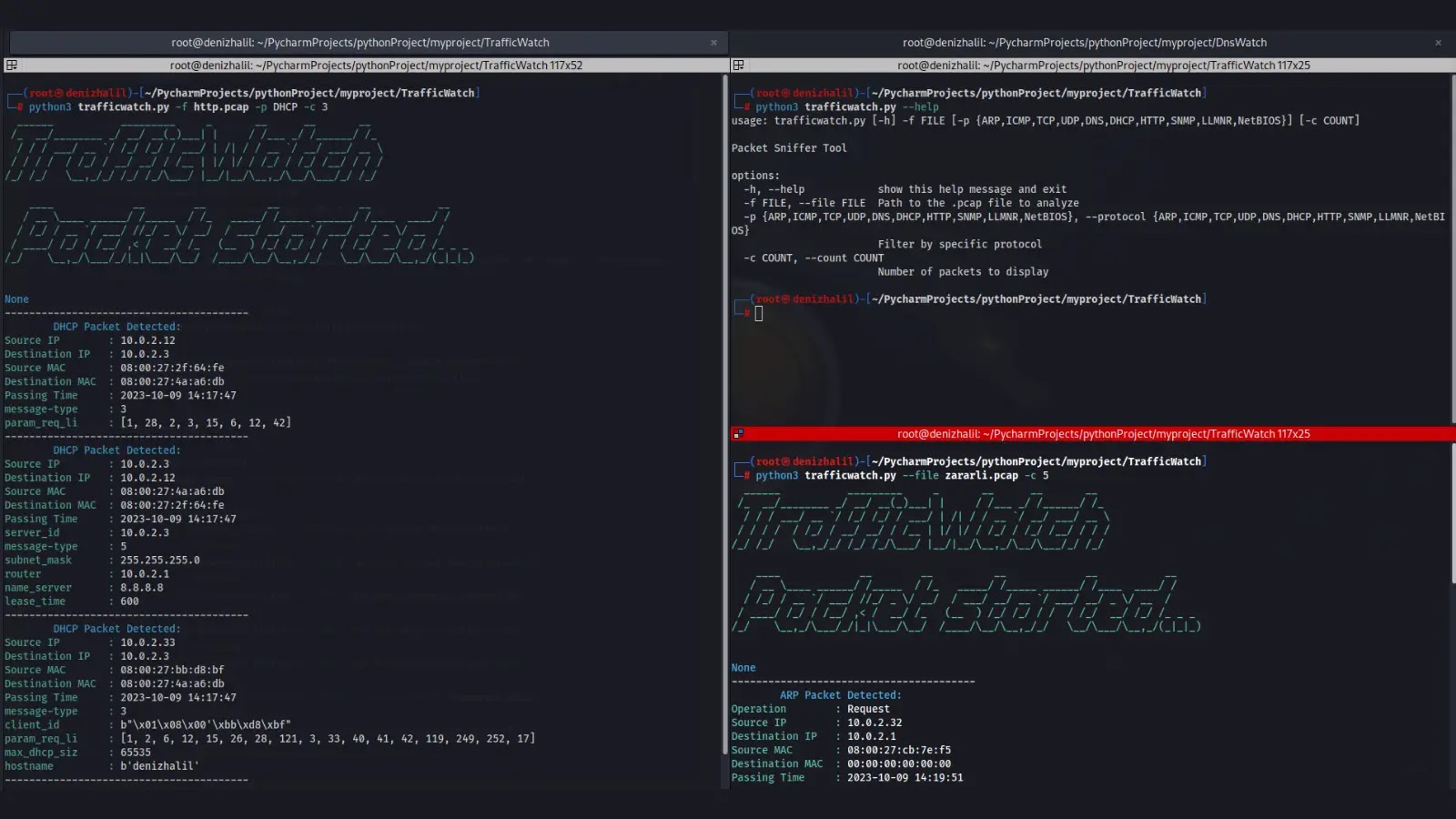The height and width of the screenshot is (819, 1456).
Task: Open group menu icon on the red title bar
Action: (x=738, y=434)
